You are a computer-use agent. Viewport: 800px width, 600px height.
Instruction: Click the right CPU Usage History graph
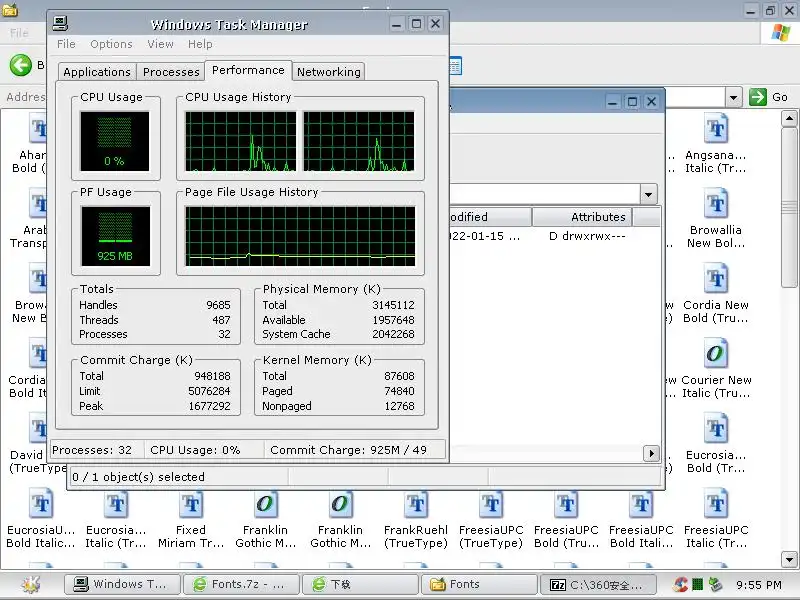[359, 141]
